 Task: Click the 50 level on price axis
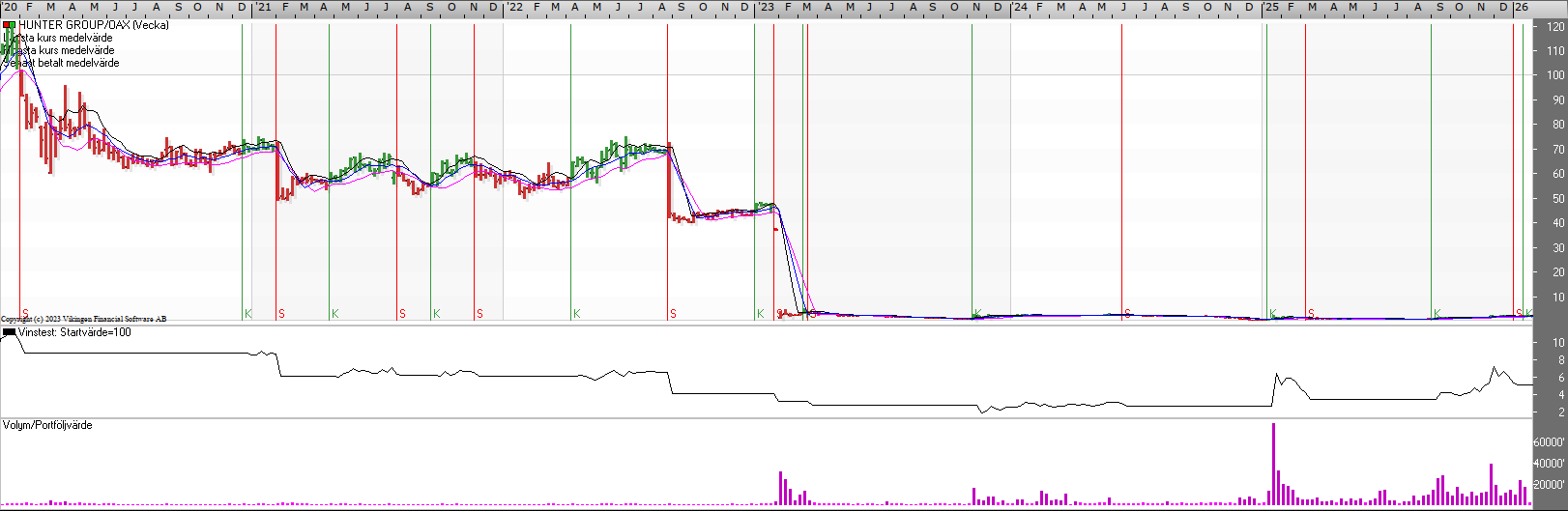(1557, 199)
